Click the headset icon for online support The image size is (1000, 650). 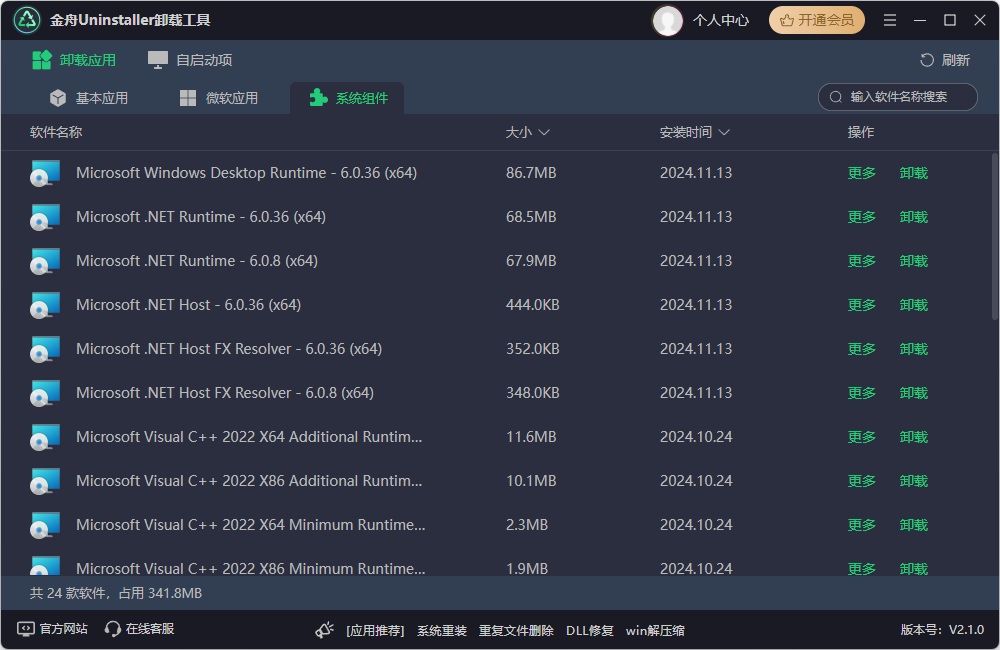pyautogui.click(x=113, y=629)
